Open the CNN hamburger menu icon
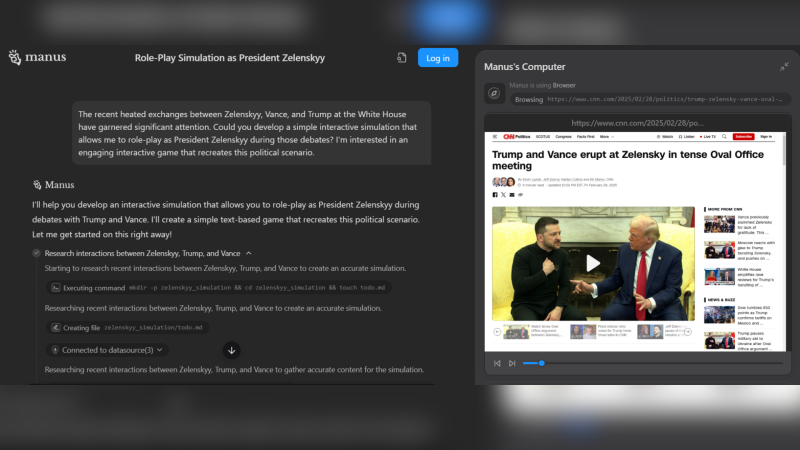800x450 pixels. [495, 137]
